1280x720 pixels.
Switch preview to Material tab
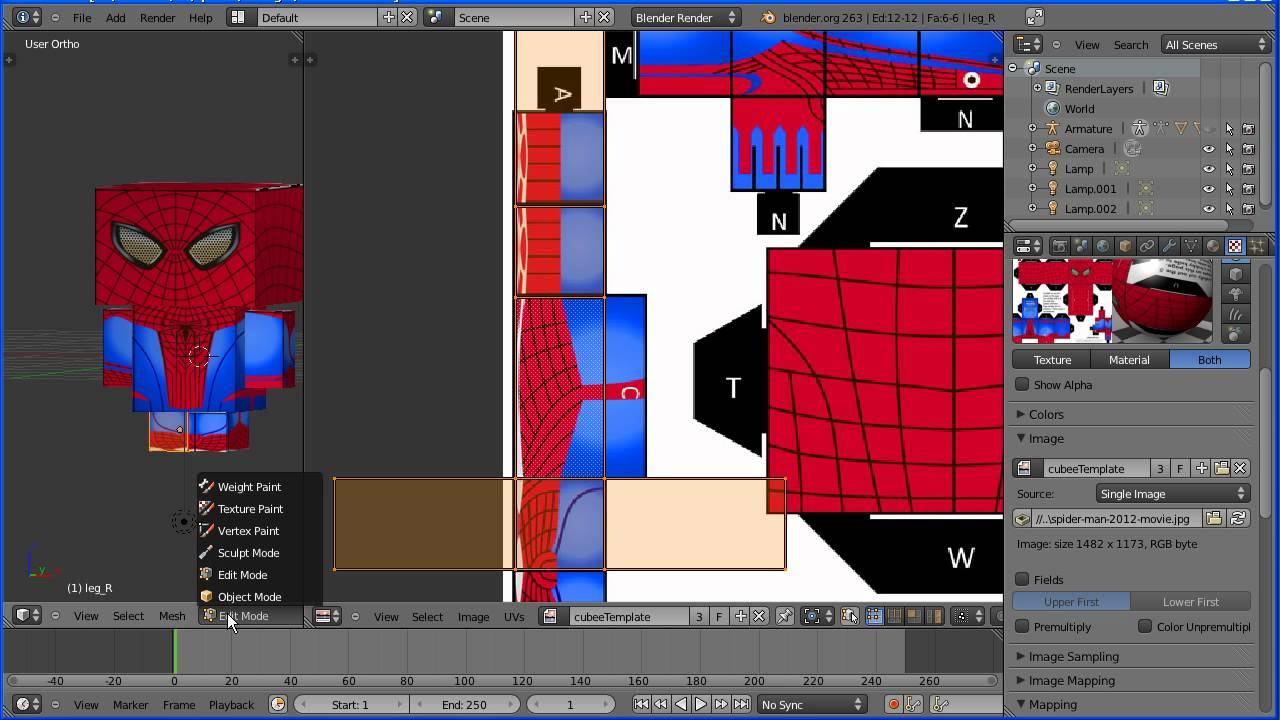tap(1129, 360)
